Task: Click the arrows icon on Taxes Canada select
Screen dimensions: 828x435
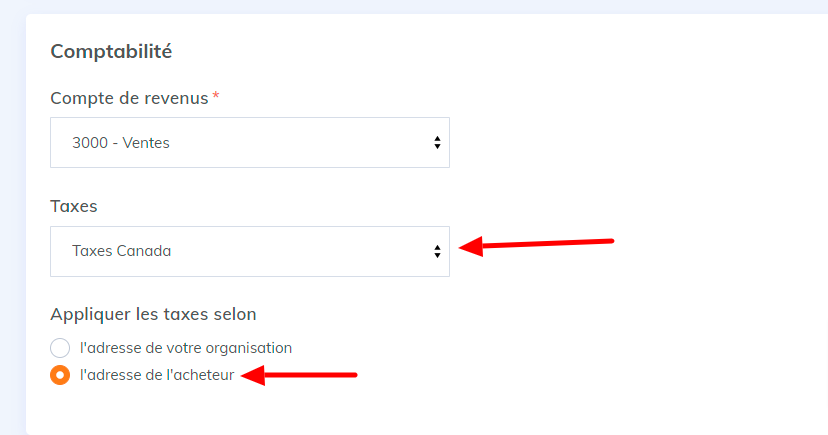Action: 437,251
